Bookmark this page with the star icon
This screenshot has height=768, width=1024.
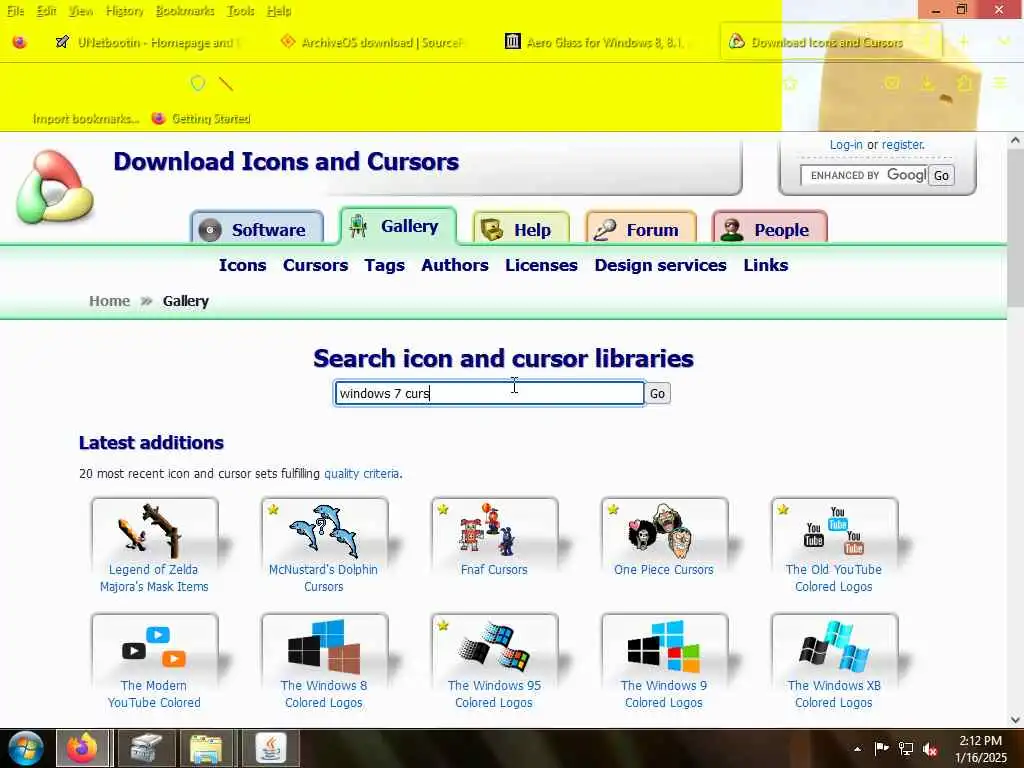pos(790,84)
